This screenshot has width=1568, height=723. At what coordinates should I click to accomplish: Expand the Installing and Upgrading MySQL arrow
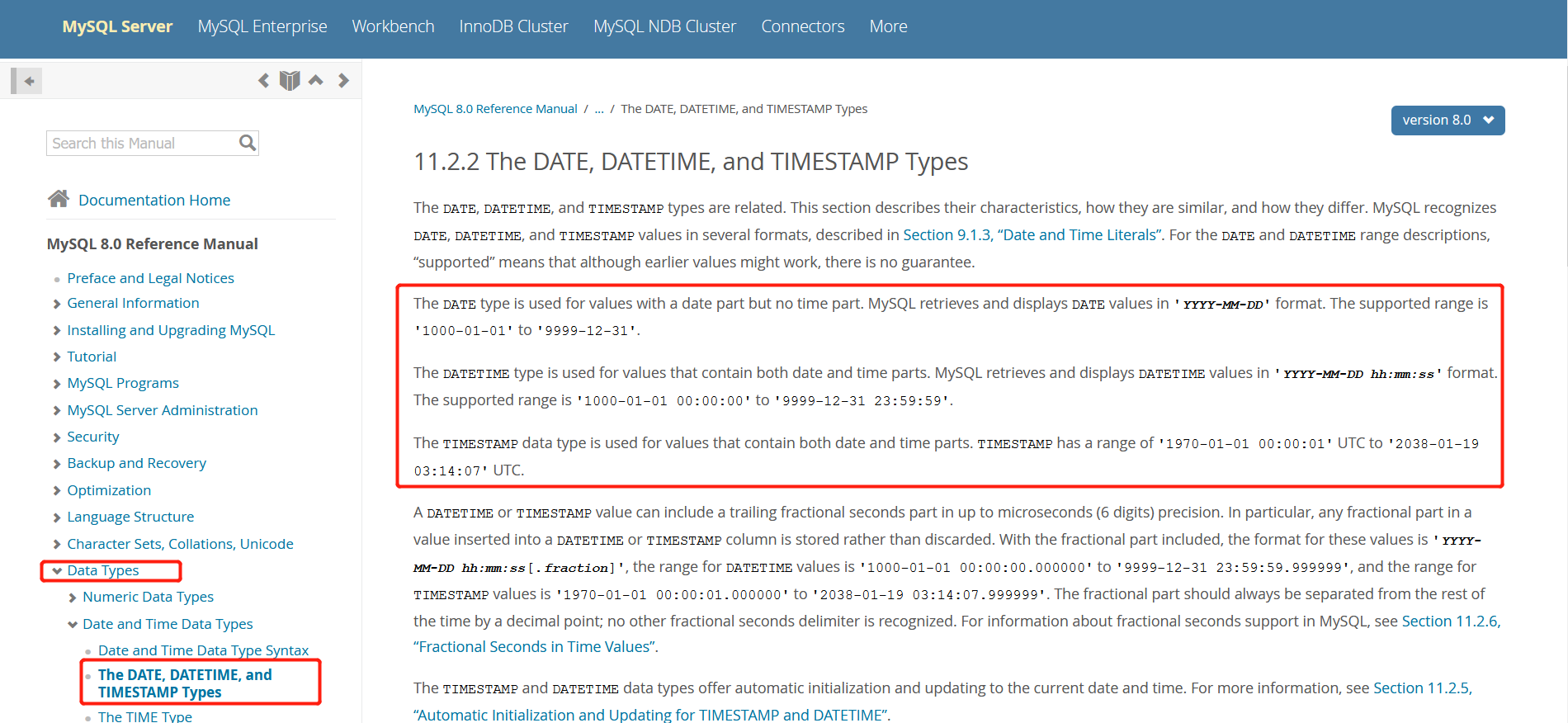57,330
